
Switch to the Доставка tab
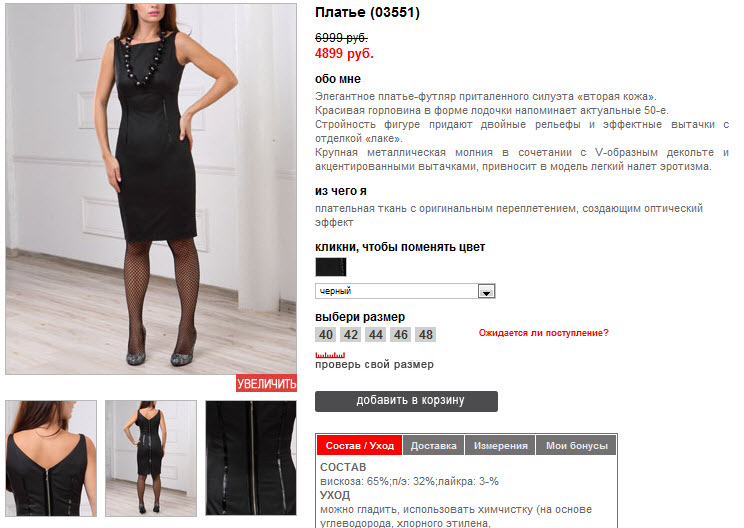[433, 445]
